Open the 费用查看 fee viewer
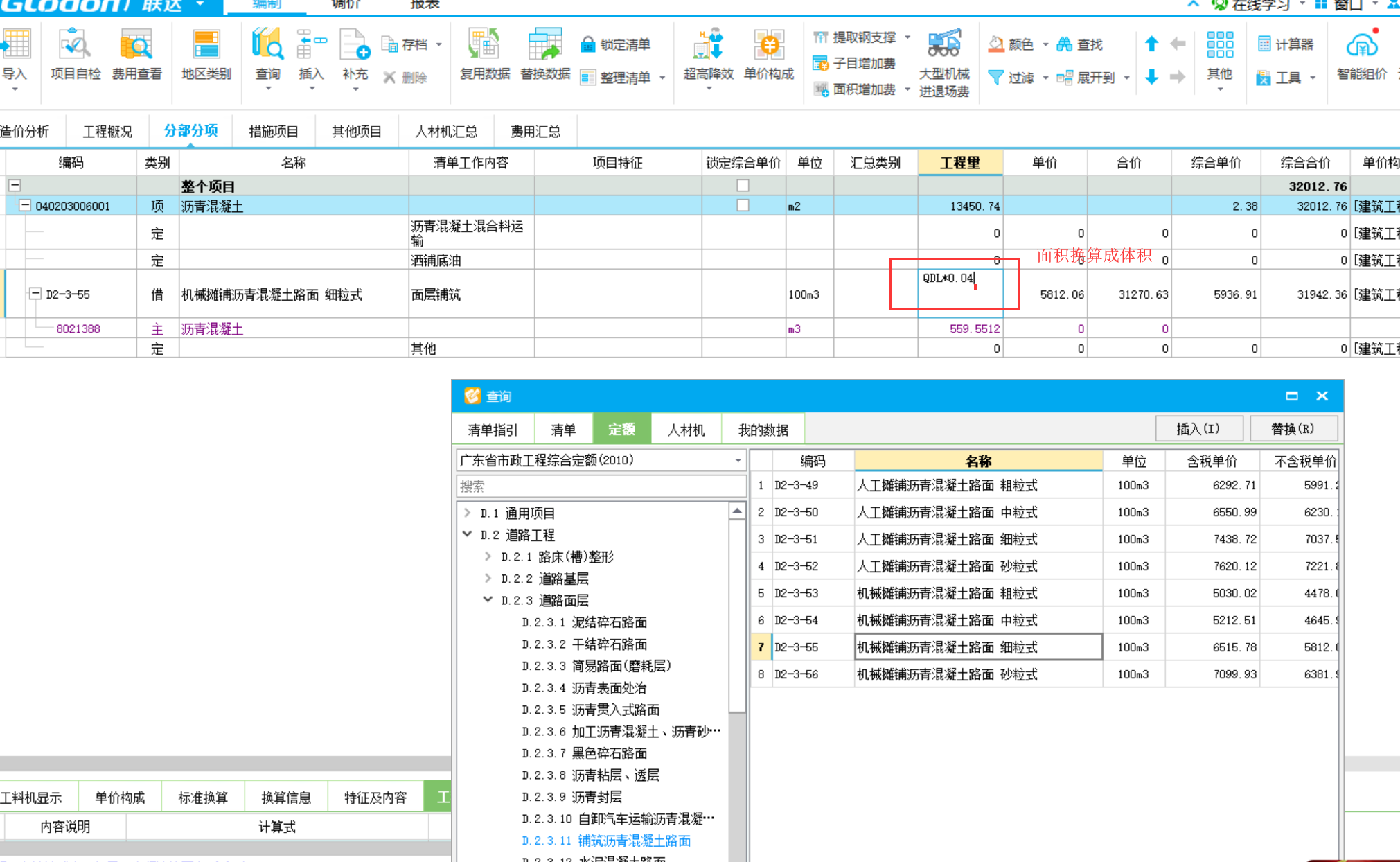This screenshot has width=1400, height=862. [x=136, y=55]
